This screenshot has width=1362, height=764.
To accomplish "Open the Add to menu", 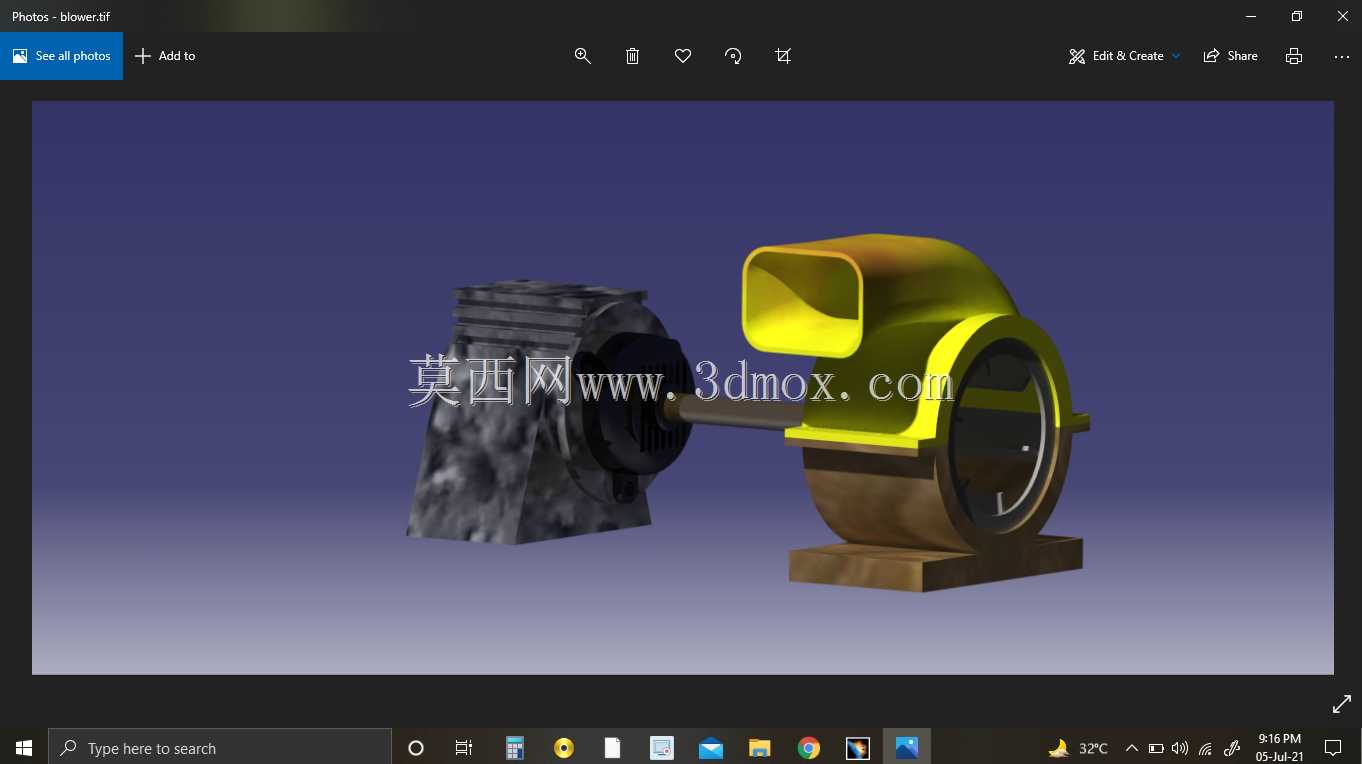I will (x=165, y=56).
